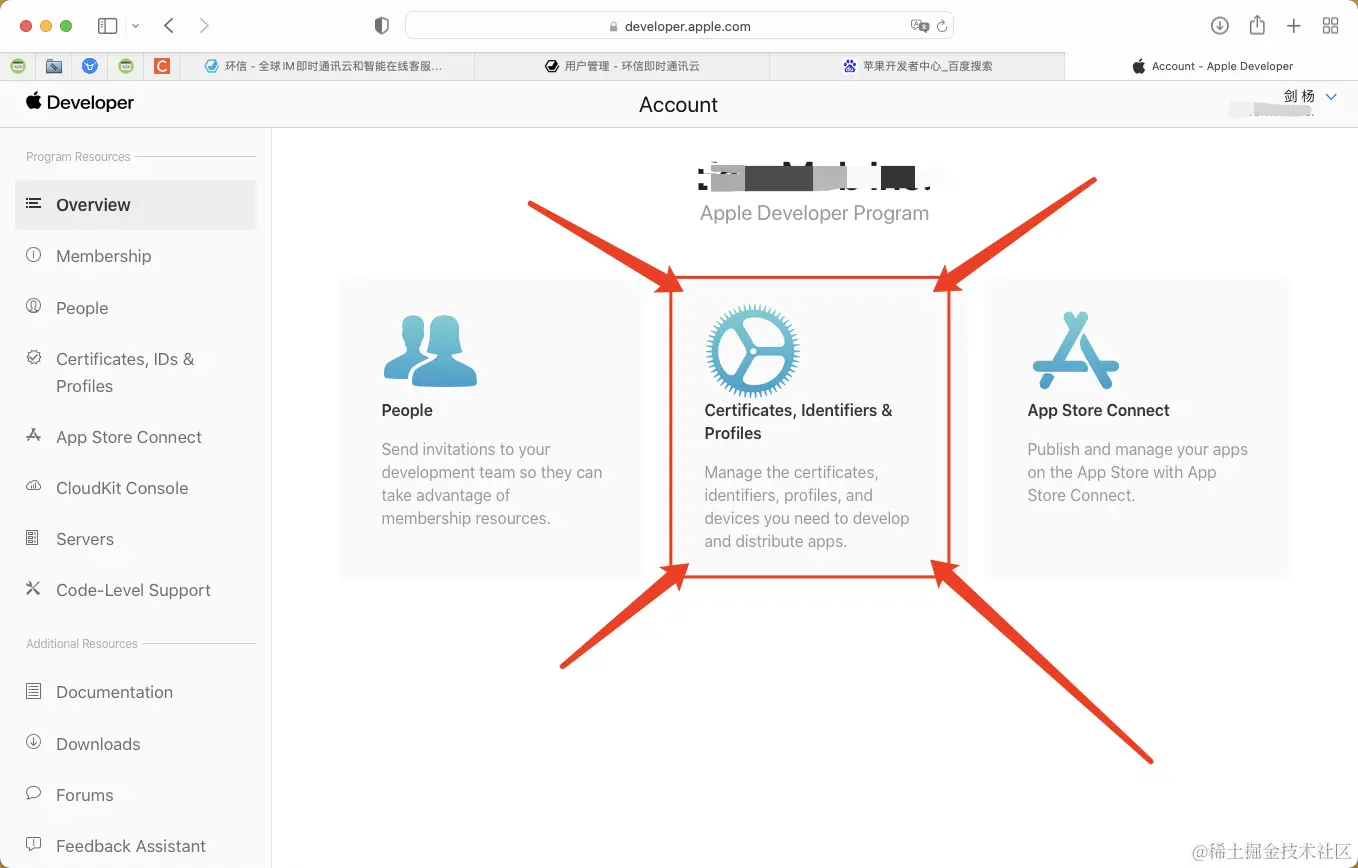1358x868 pixels.
Task: Click the developer.apple.com address bar
Action: 679,26
